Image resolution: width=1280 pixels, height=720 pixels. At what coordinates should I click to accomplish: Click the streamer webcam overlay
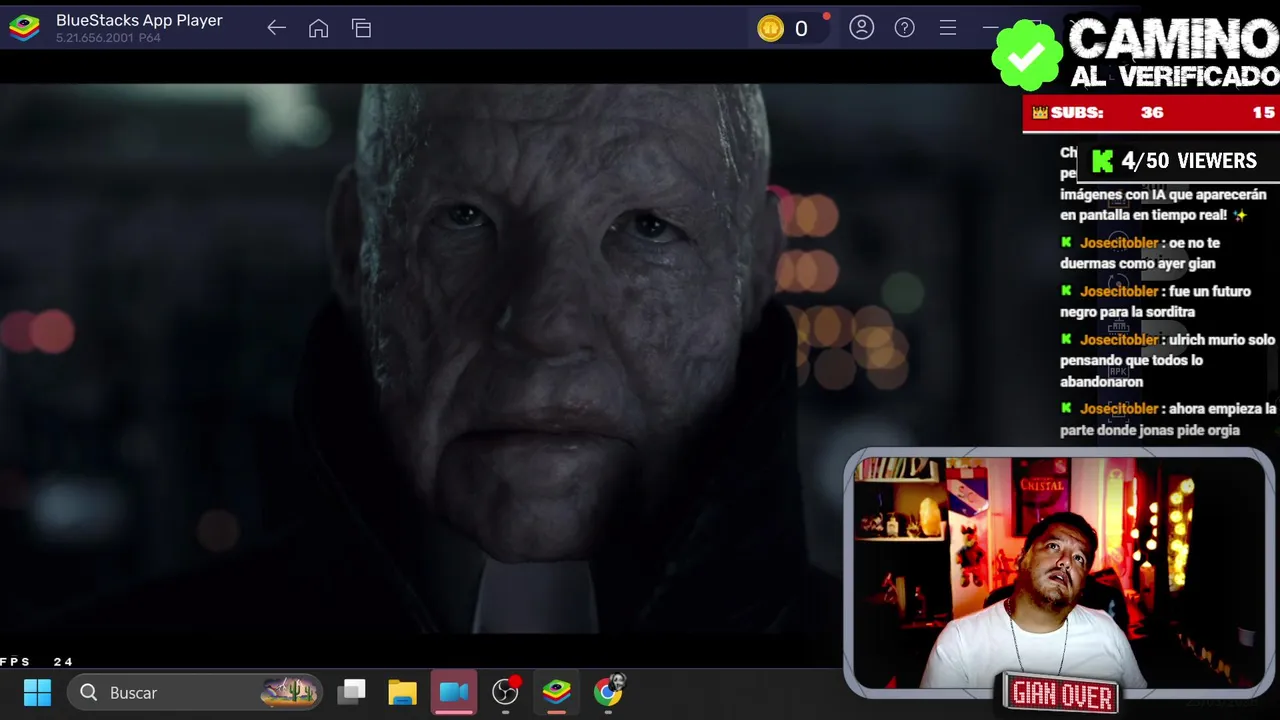(1058, 573)
